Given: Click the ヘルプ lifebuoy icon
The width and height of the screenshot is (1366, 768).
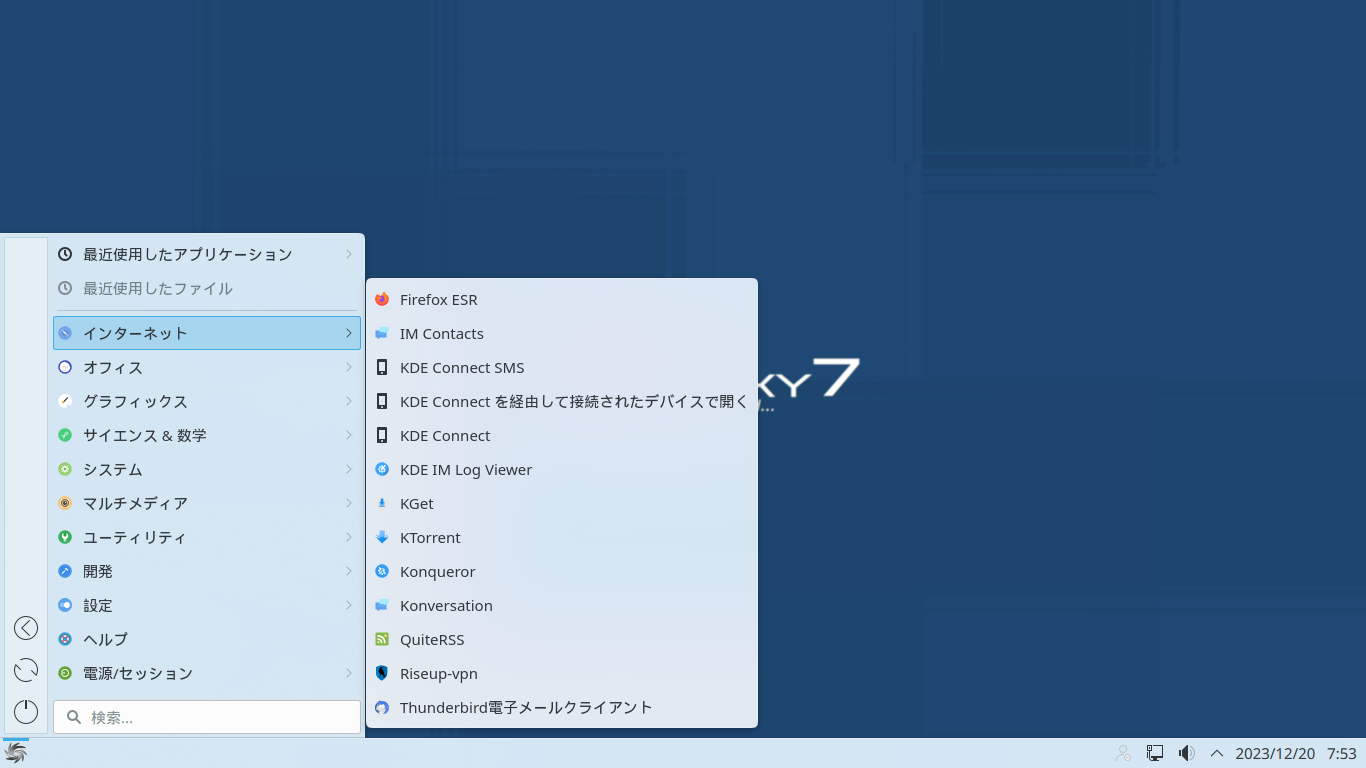Looking at the screenshot, I should tap(65, 639).
